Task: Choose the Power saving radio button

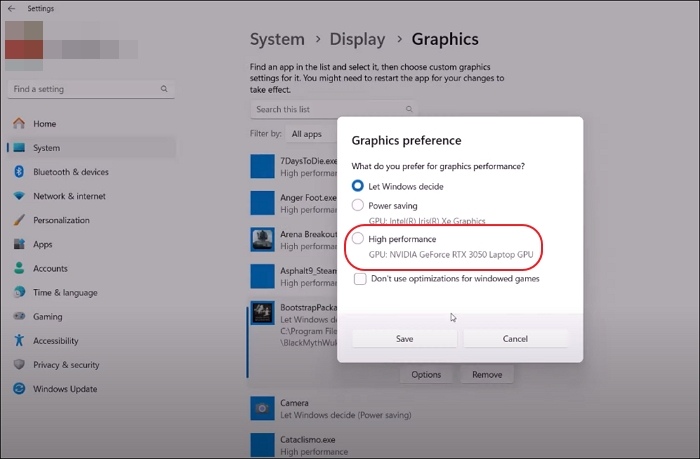Action: (x=358, y=205)
